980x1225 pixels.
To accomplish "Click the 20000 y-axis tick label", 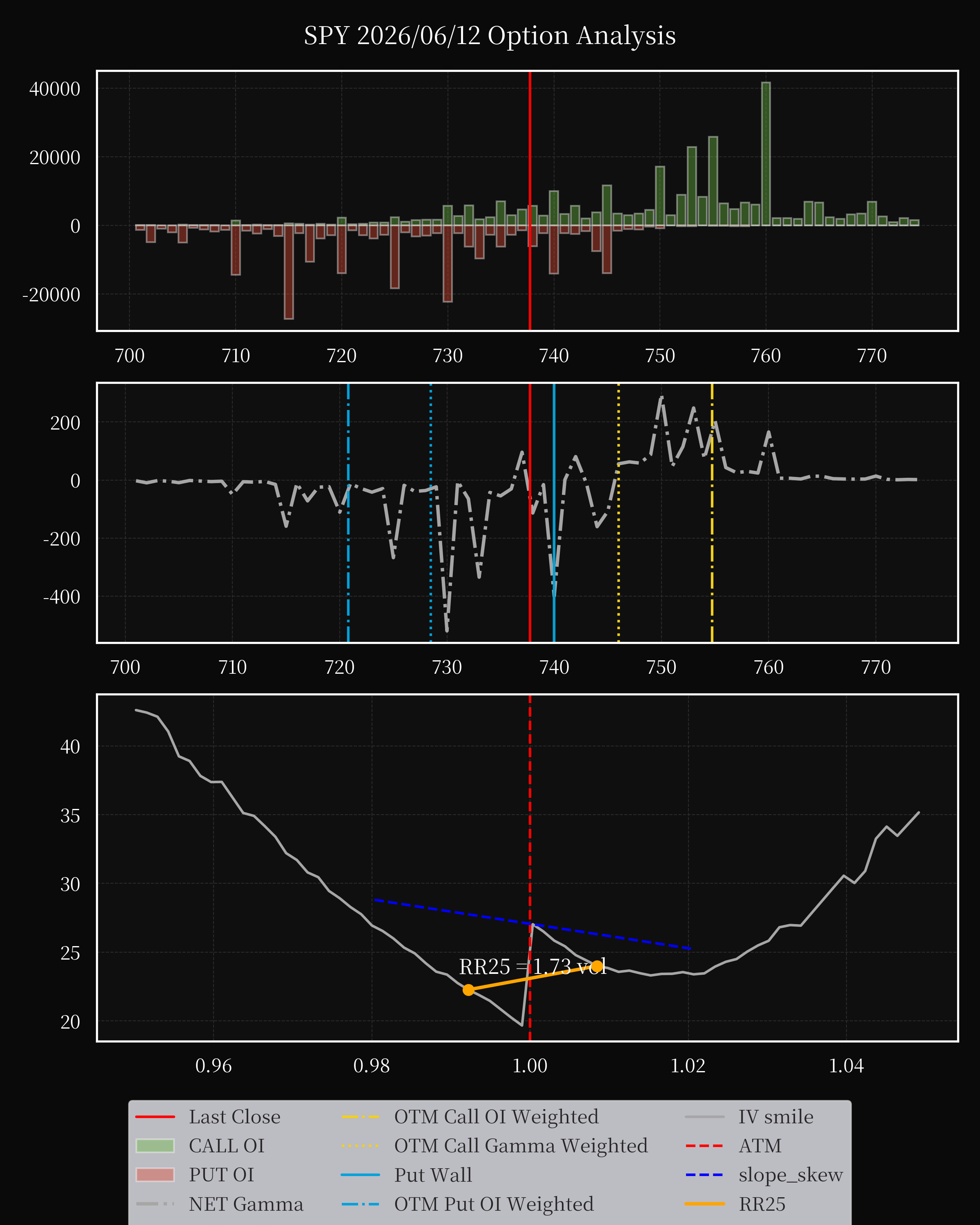I will tap(55, 157).
